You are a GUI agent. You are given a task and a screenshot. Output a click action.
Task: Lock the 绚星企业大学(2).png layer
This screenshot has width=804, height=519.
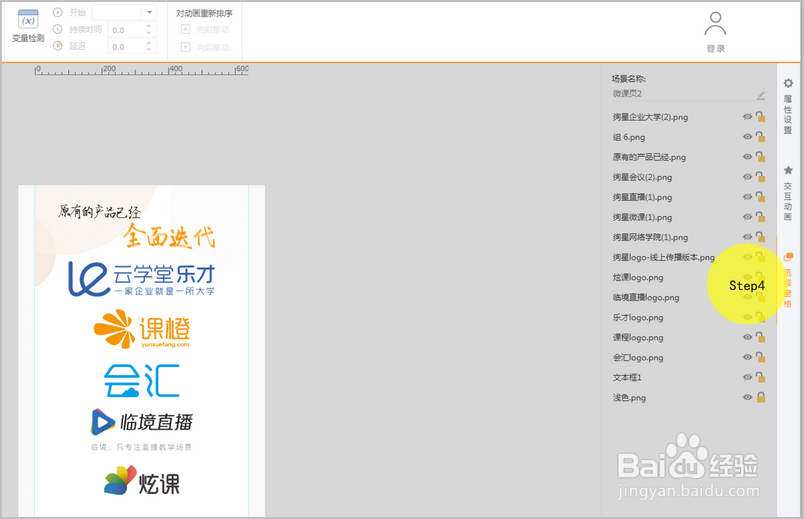pyautogui.click(x=760, y=116)
